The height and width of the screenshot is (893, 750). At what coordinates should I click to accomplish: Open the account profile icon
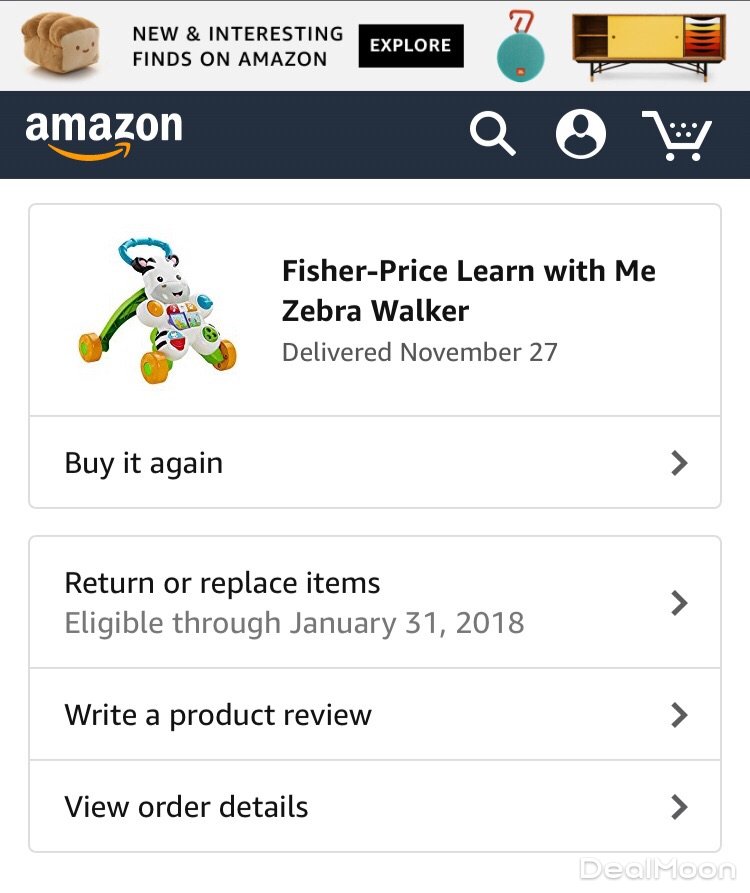(580, 134)
